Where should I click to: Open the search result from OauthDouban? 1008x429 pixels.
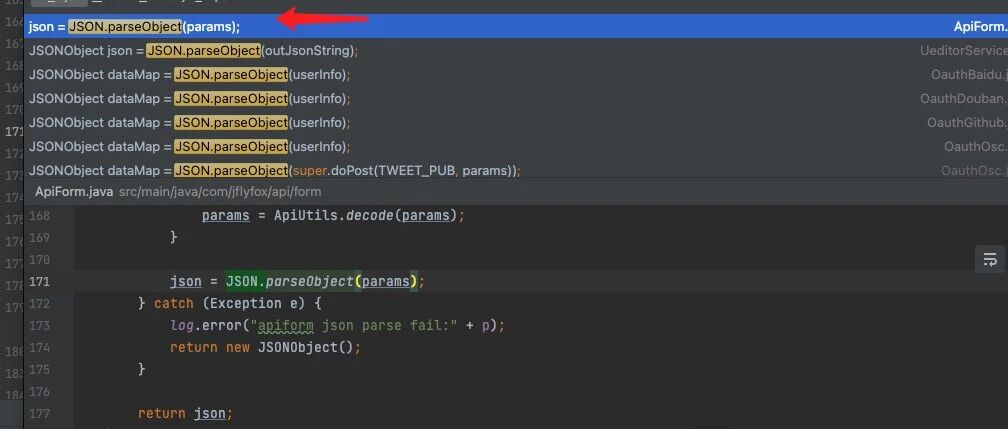[516, 98]
